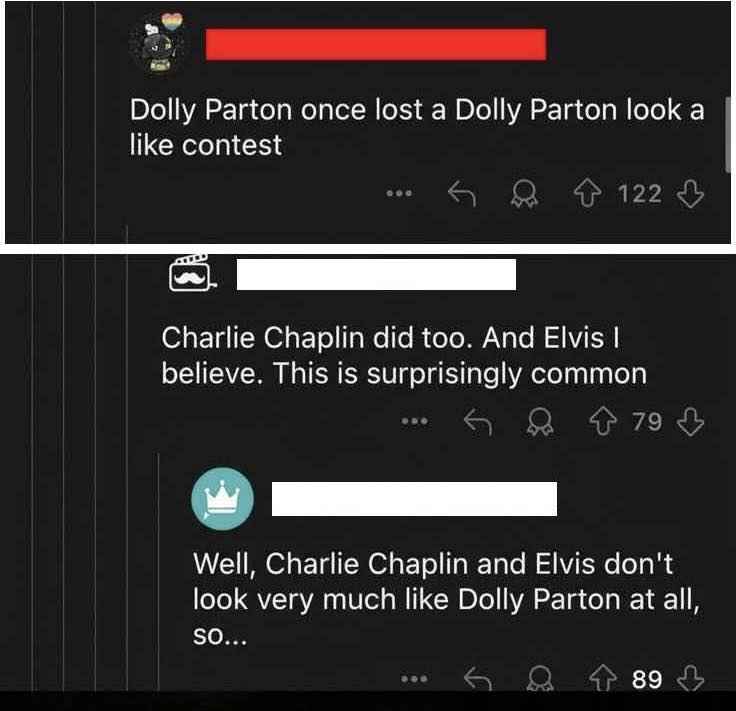
Task: Reply to the 'Well, Charlie Chaplin and Elvis' comment
Action: click(478, 679)
